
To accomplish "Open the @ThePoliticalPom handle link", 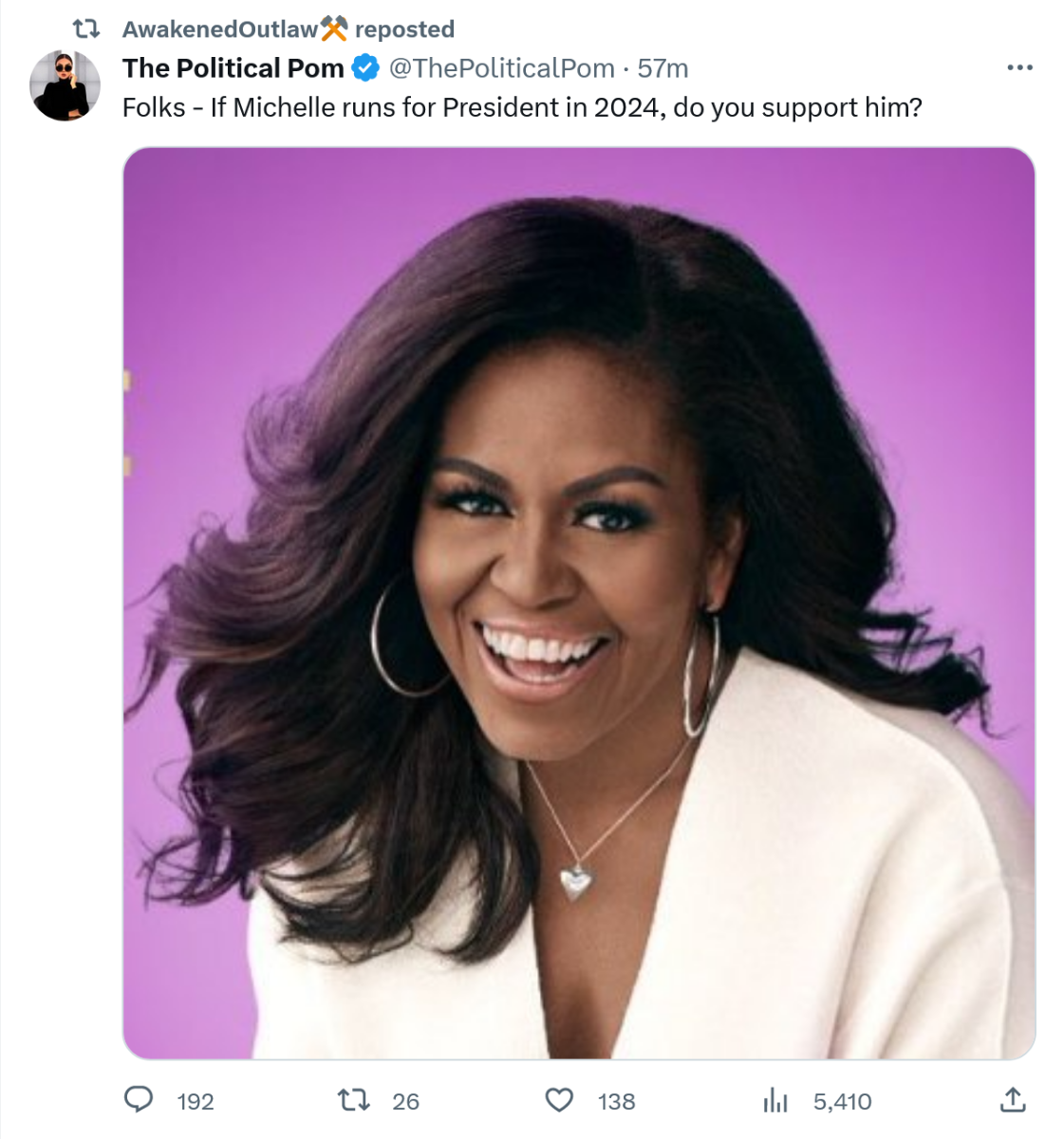I will [x=501, y=68].
